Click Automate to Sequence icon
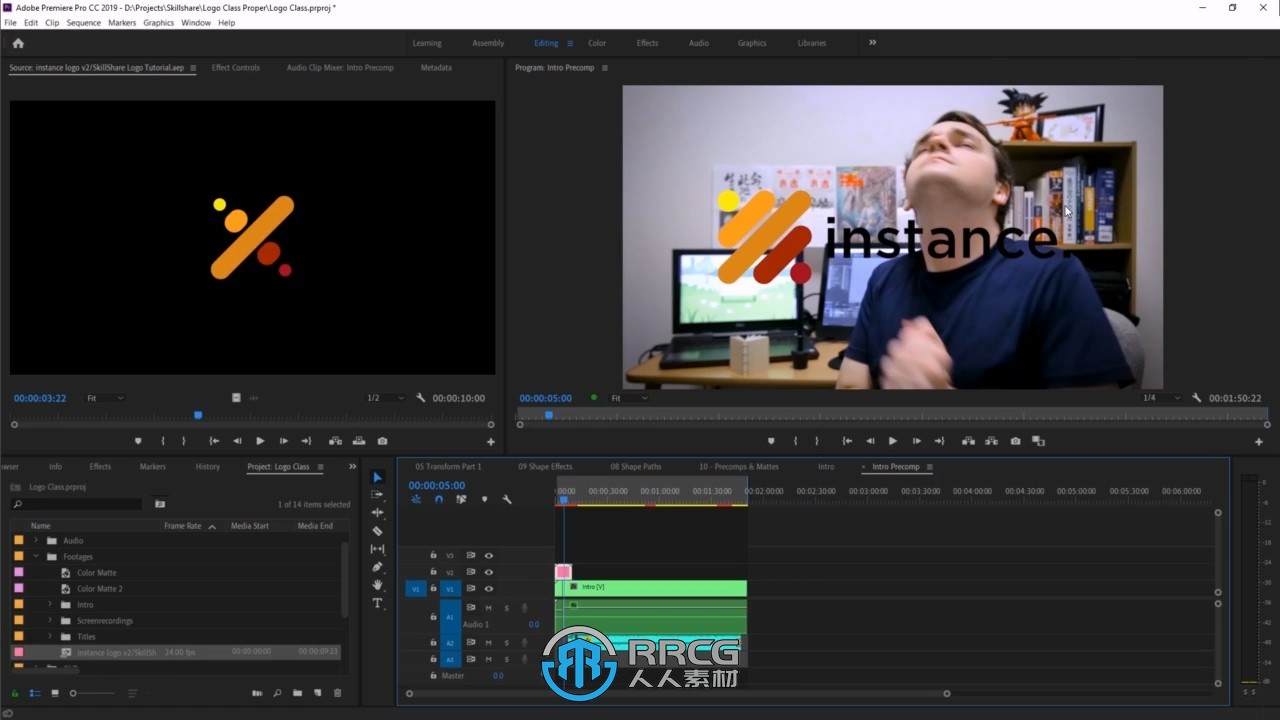Screen dimensions: 1280x720 [x=257, y=693]
